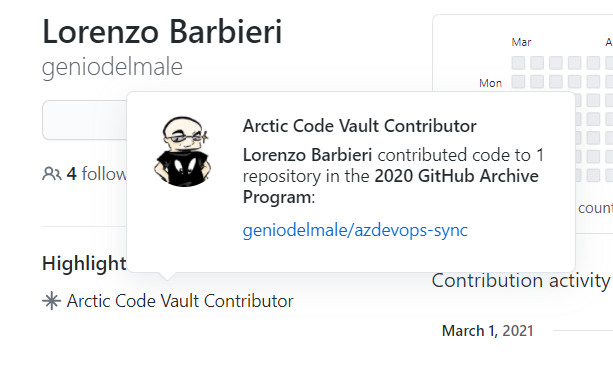Open the 4 followers link
The width and height of the screenshot is (613, 365).
tap(97, 174)
